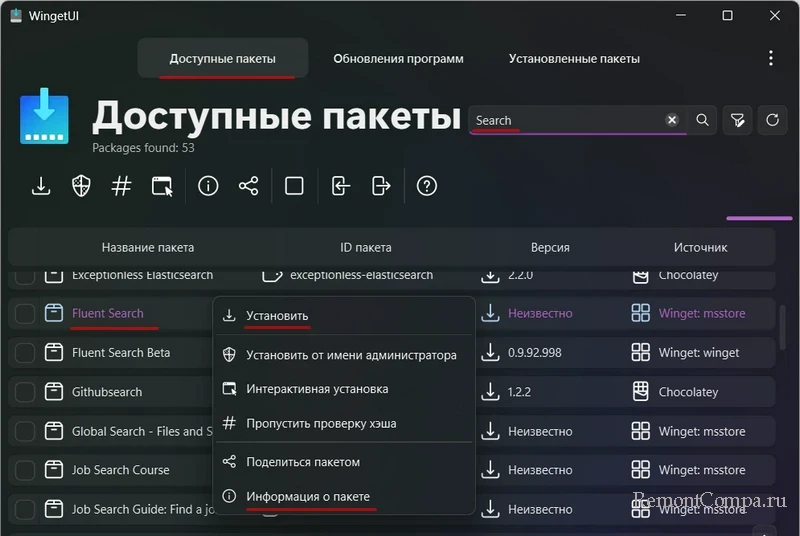Open package info toolbar icon

pyautogui.click(x=208, y=186)
